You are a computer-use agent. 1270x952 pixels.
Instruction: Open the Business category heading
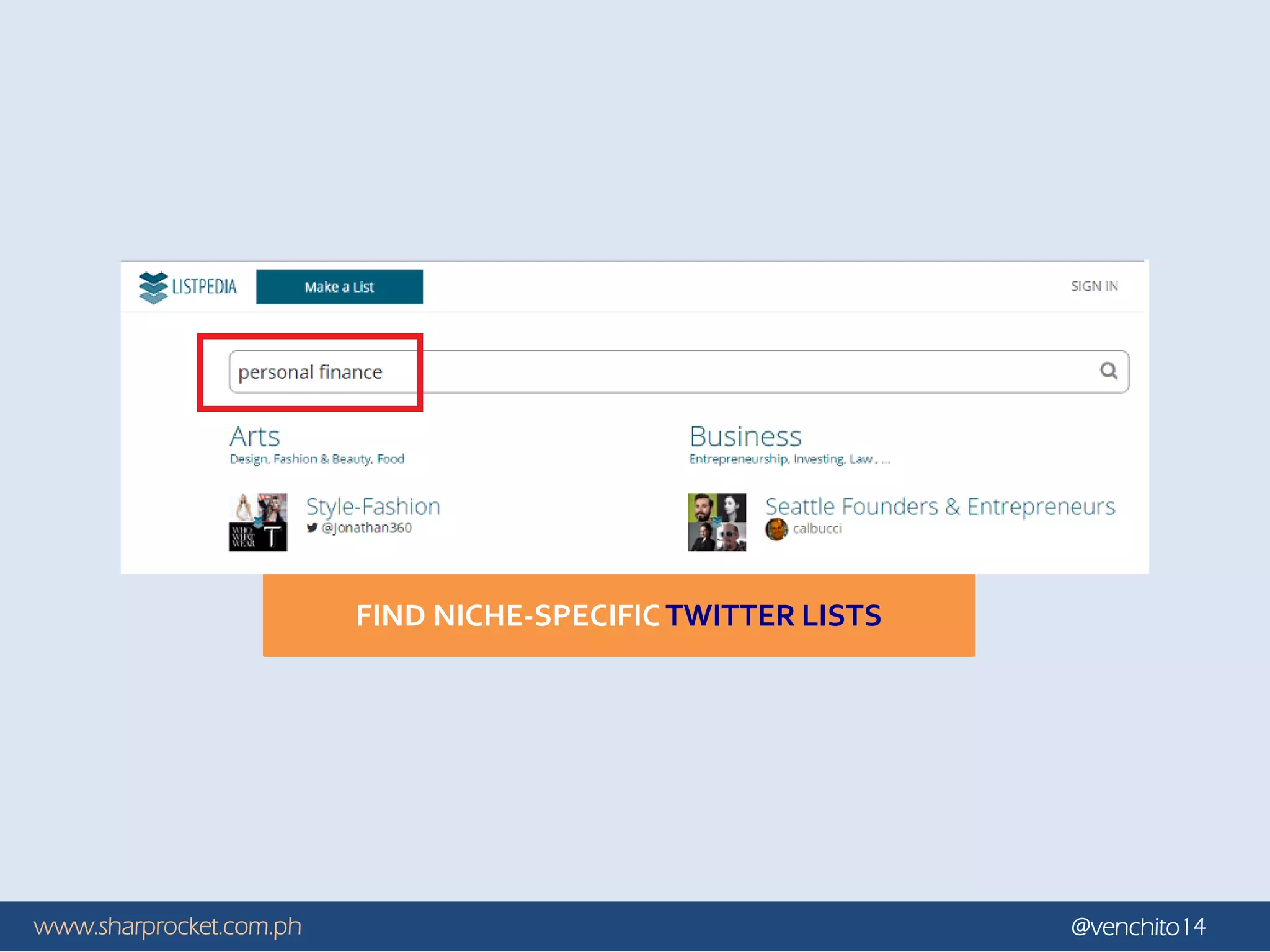point(745,437)
